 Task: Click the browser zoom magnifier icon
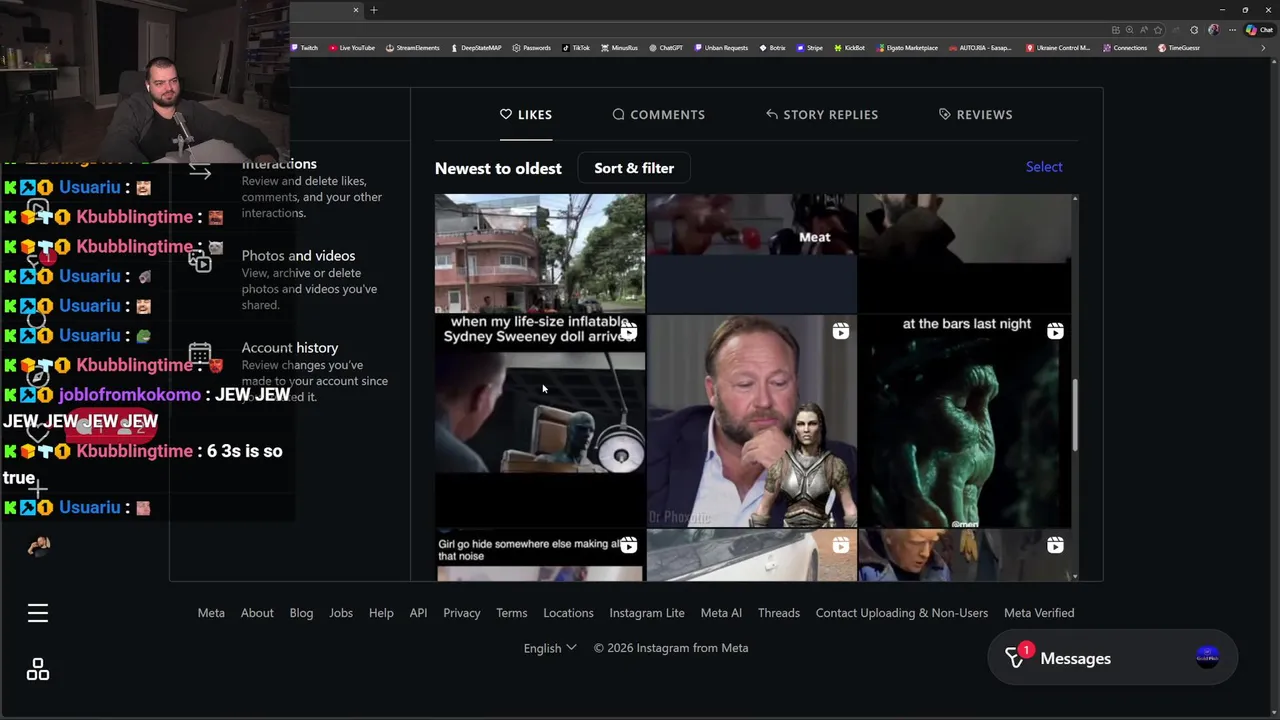pyautogui.click(x=1130, y=30)
